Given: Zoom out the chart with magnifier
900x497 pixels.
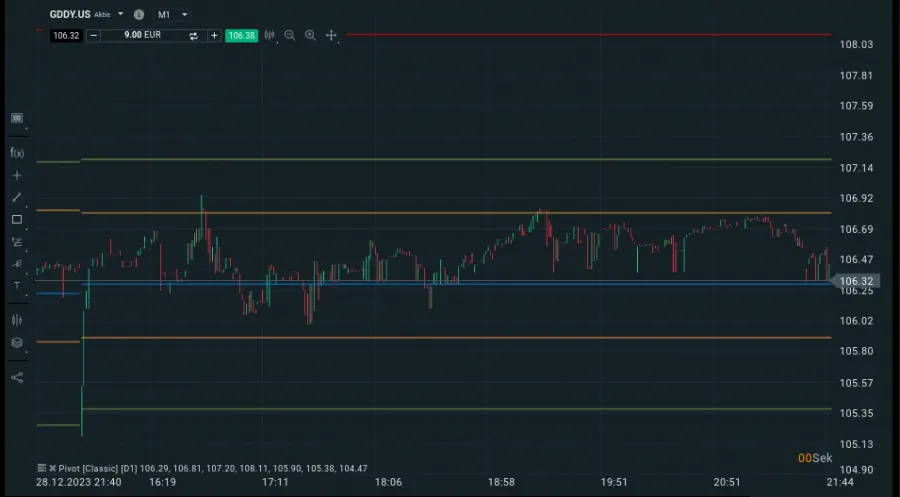Looking at the screenshot, I should coord(290,35).
